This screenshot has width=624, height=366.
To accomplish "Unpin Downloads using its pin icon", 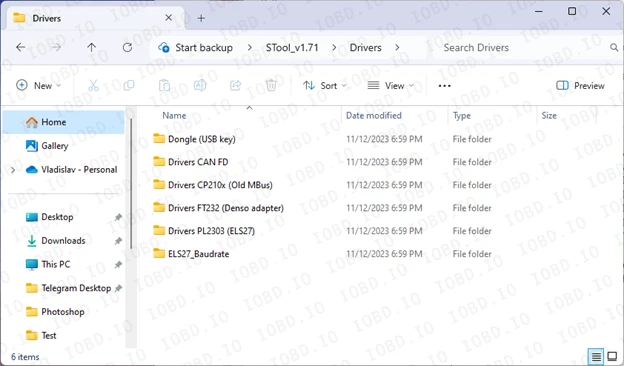I will tap(118, 241).
